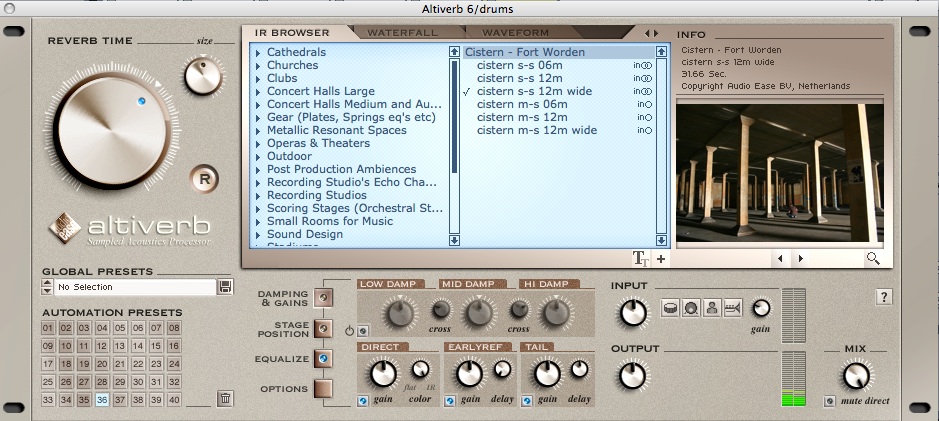Select the snare drum input test sound
939x421 pixels.
click(670, 308)
